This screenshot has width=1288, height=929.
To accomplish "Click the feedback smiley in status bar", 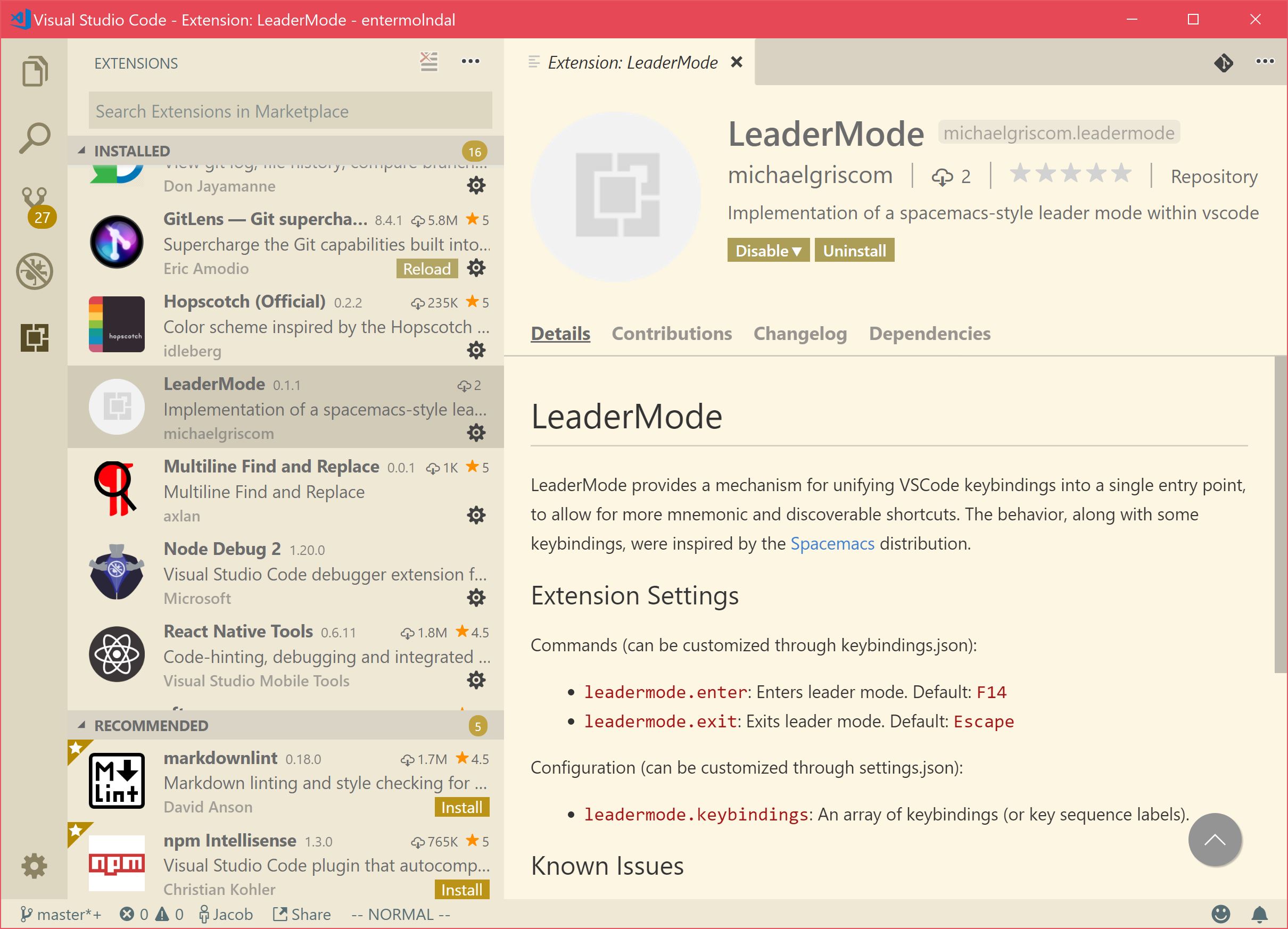I will (x=1220, y=914).
